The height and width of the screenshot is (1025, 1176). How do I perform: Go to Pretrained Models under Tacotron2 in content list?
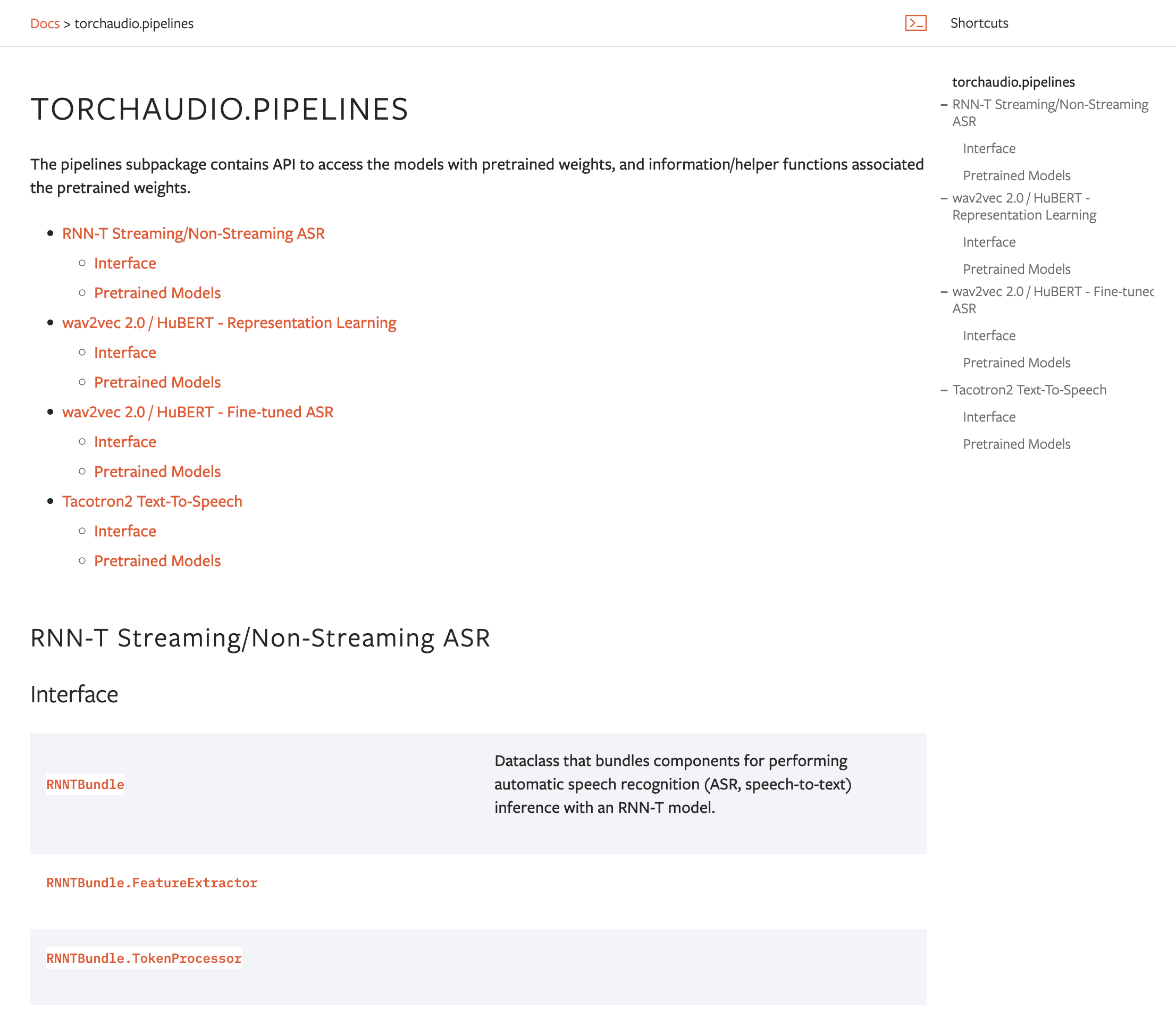[157, 560]
